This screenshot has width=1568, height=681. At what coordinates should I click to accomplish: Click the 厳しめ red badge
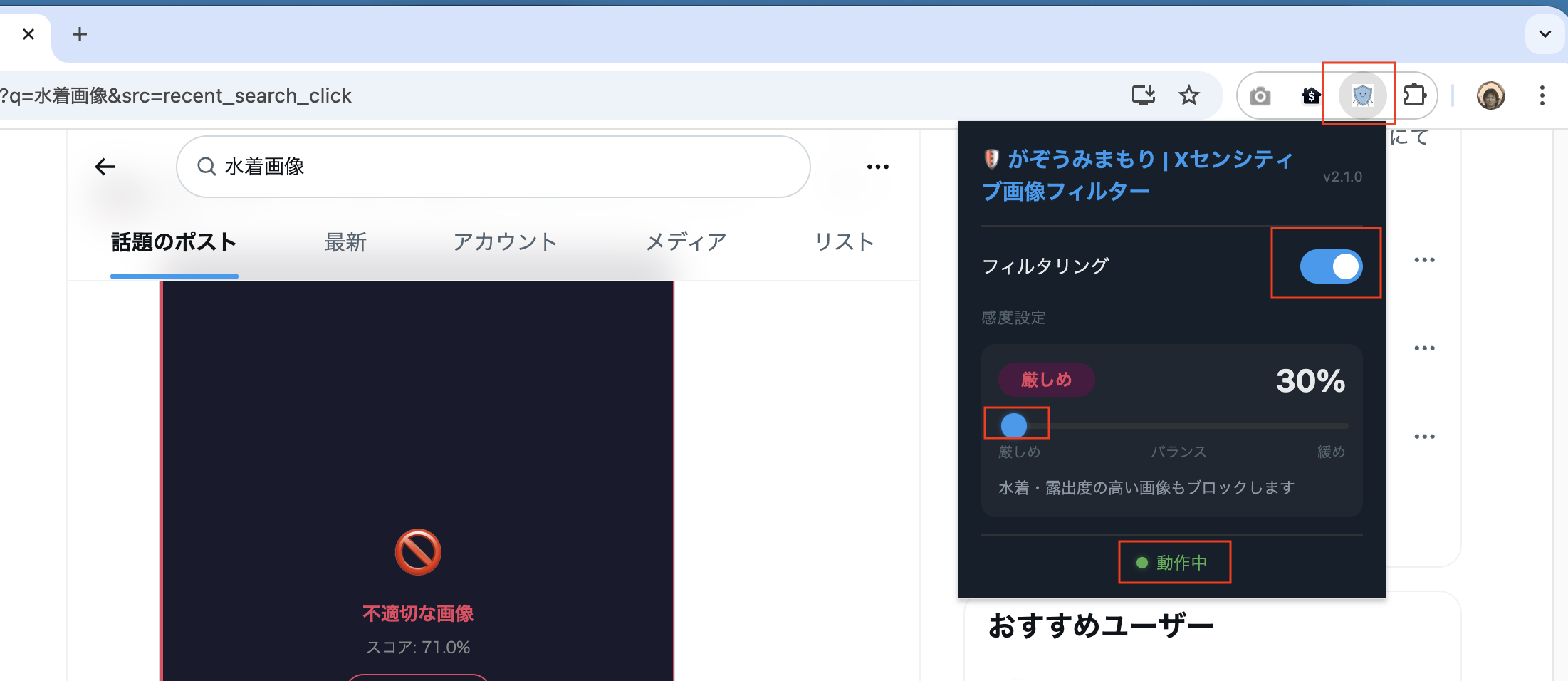(1046, 380)
